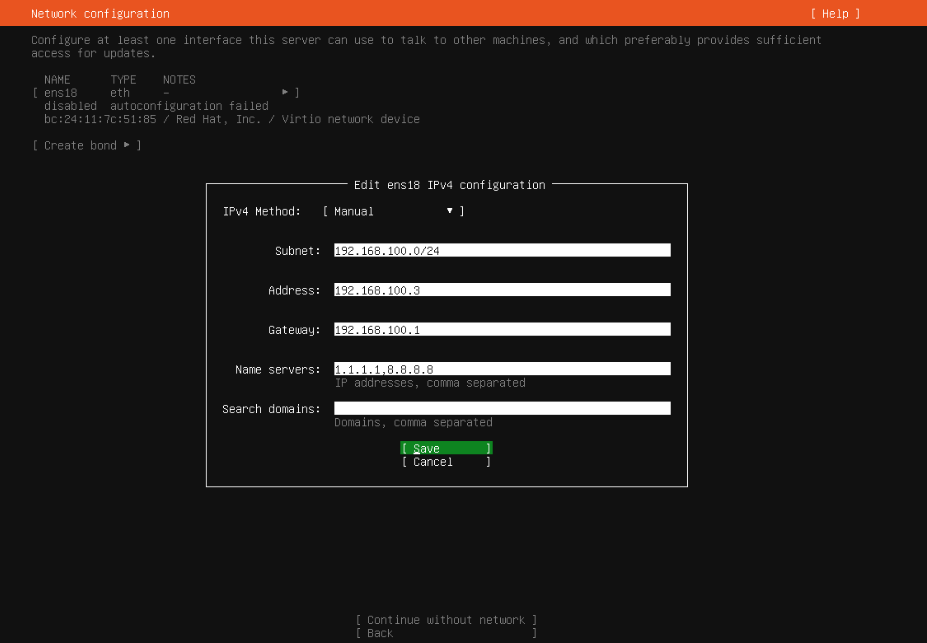The image size is (927, 643).
Task: Open the Help menu in header
Action: 834,14
